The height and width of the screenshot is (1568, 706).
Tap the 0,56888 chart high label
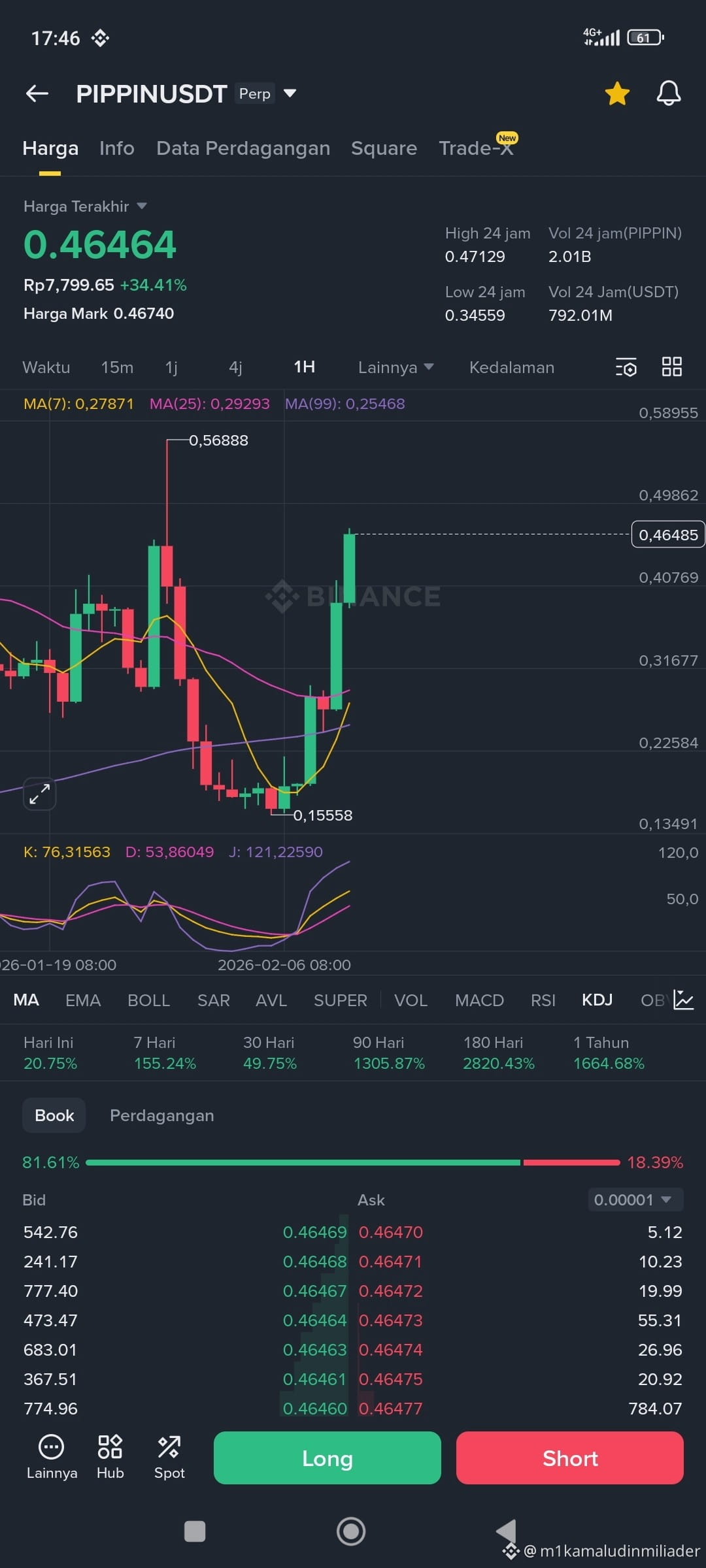tap(218, 440)
